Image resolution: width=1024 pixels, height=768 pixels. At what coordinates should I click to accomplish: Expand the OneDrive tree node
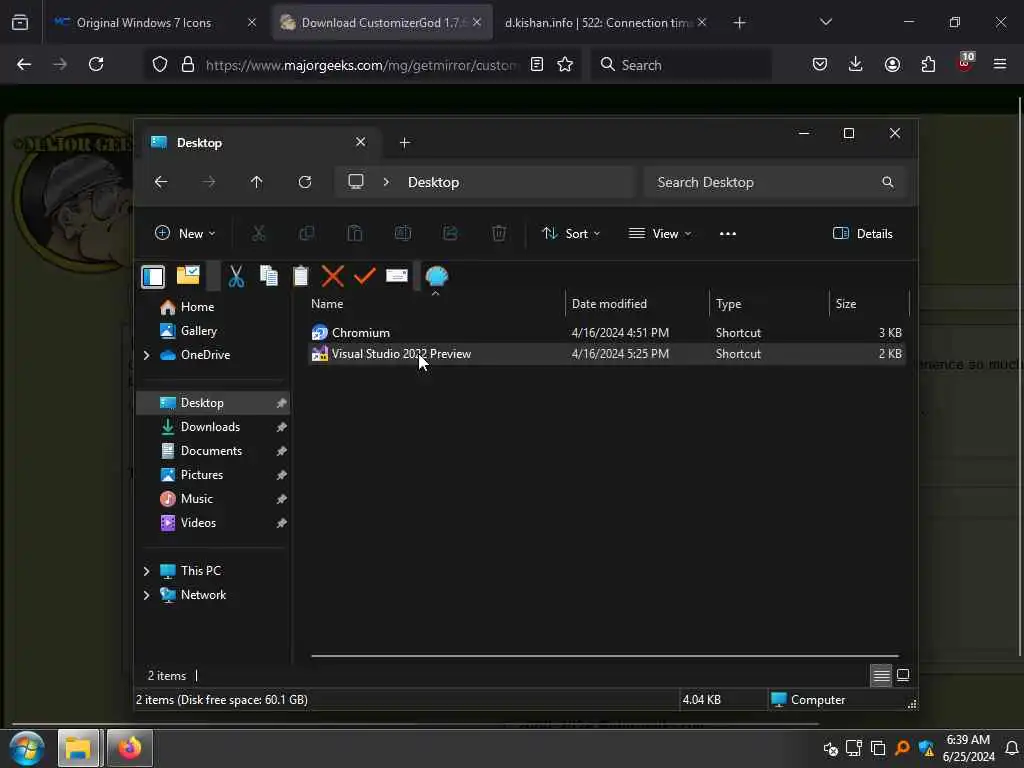146,355
